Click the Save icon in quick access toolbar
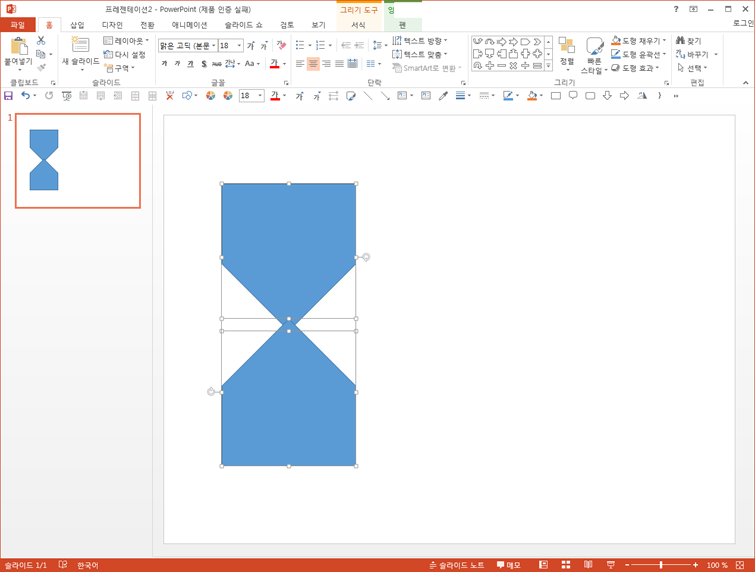 [x=8, y=96]
